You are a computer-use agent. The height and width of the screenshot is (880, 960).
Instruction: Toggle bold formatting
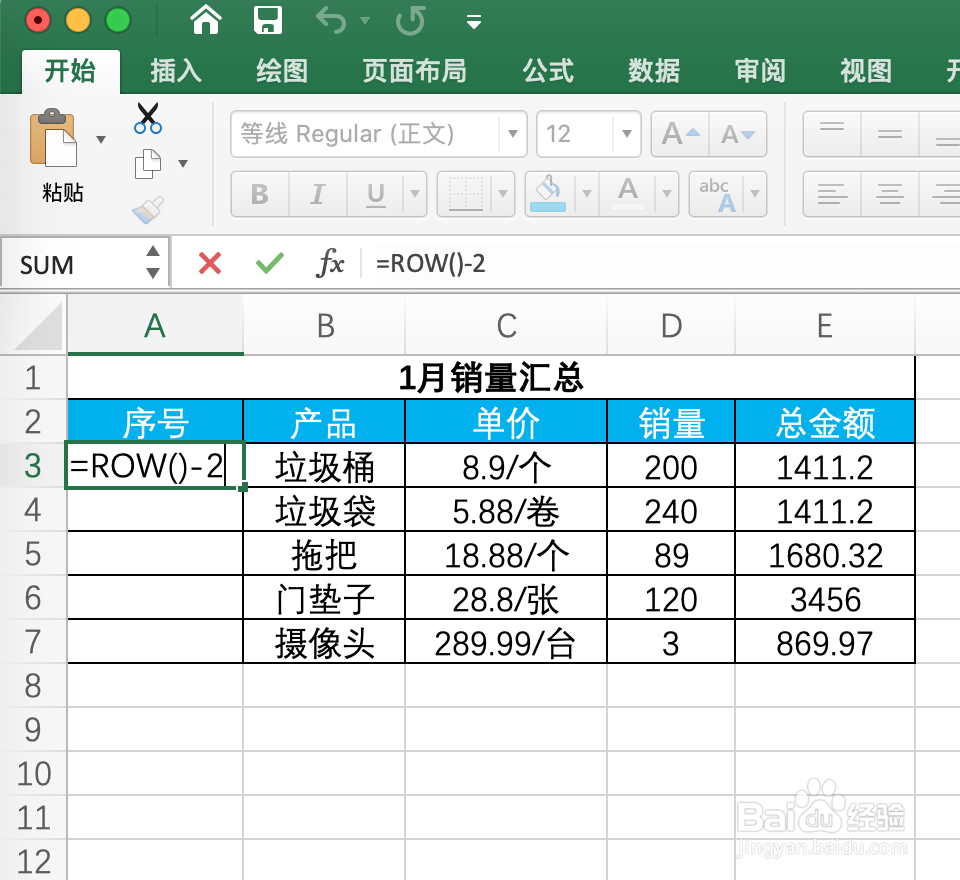(x=259, y=194)
